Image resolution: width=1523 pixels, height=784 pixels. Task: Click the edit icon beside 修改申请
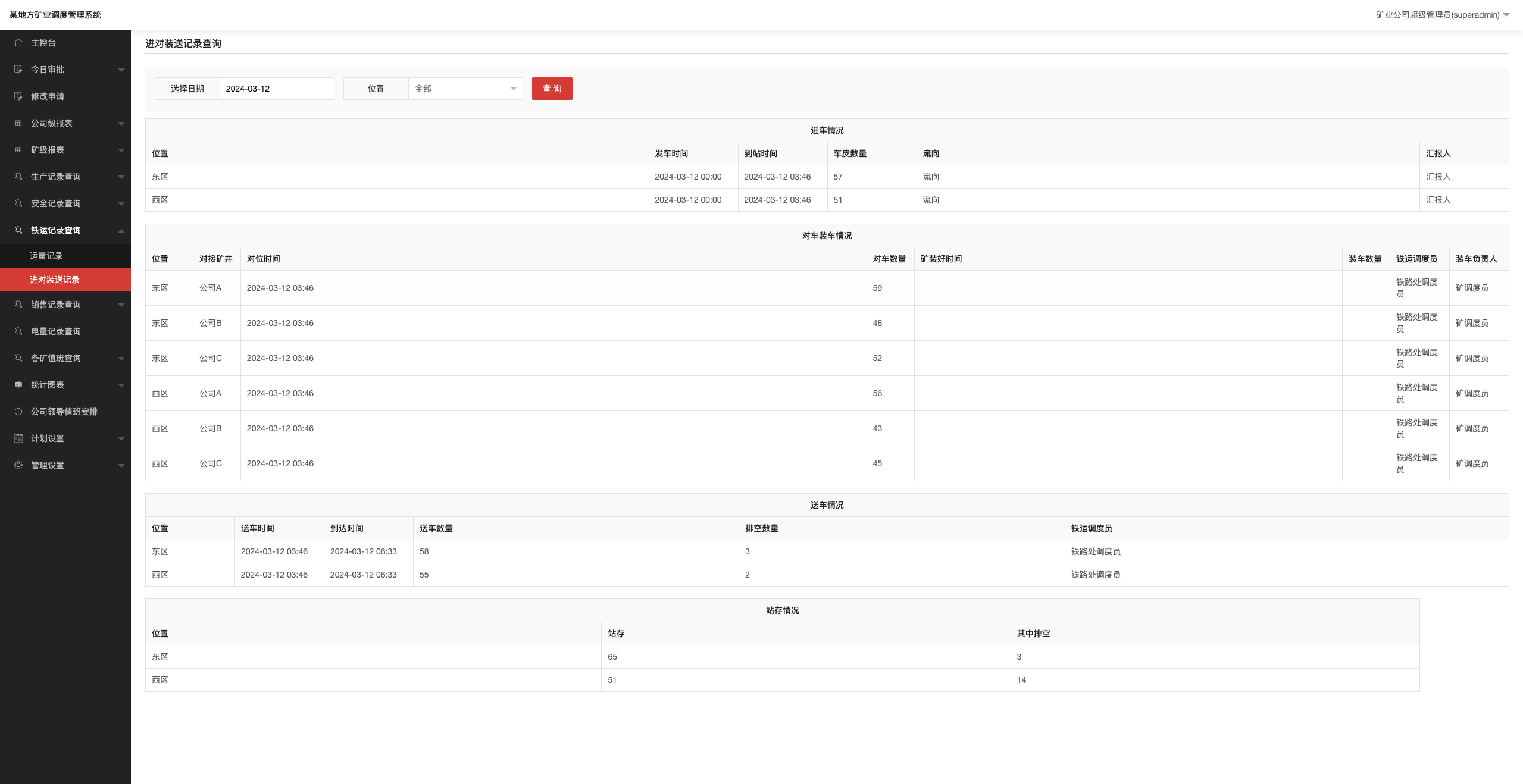18,96
